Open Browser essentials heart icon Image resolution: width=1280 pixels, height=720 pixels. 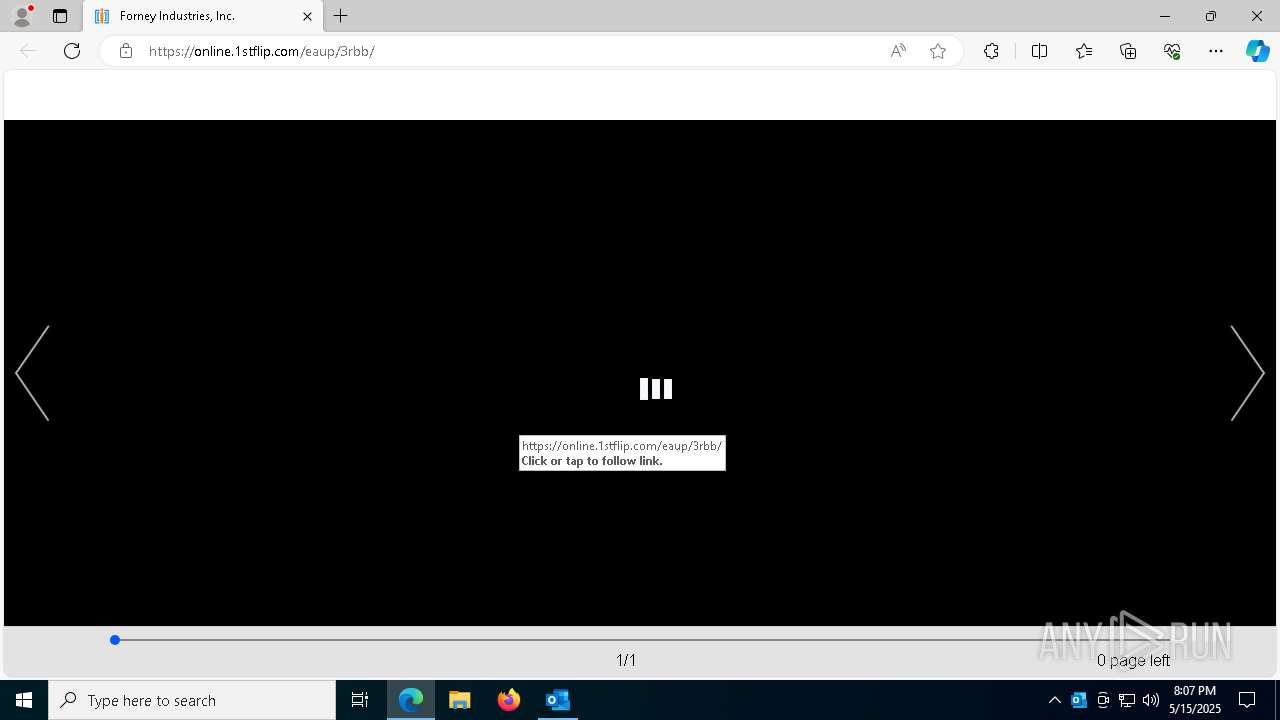(1172, 51)
